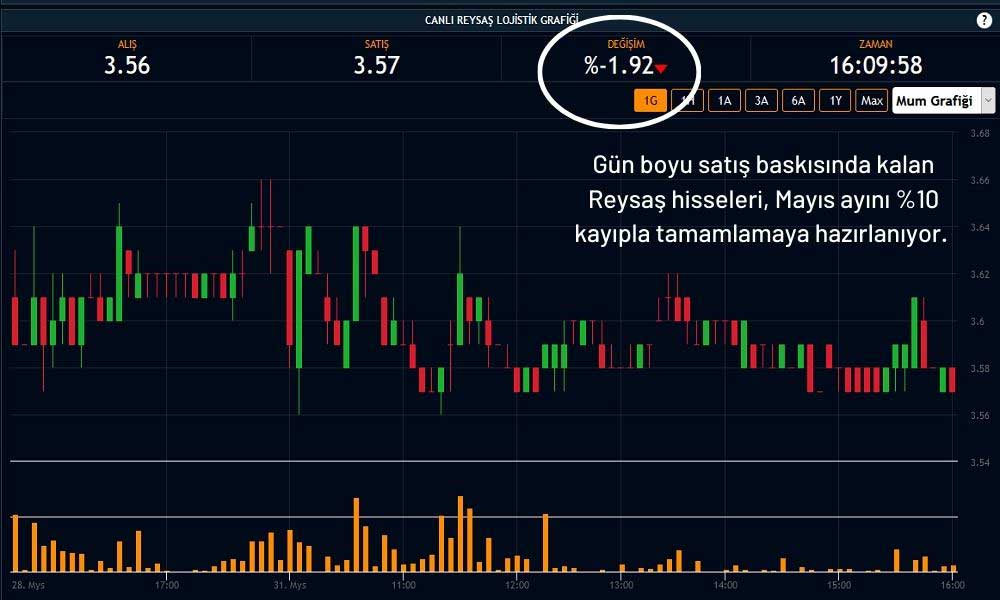Click the DEĞİŞİM value %-1.92
The height and width of the screenshot is (600, 1000).
(x=619, y=65)
